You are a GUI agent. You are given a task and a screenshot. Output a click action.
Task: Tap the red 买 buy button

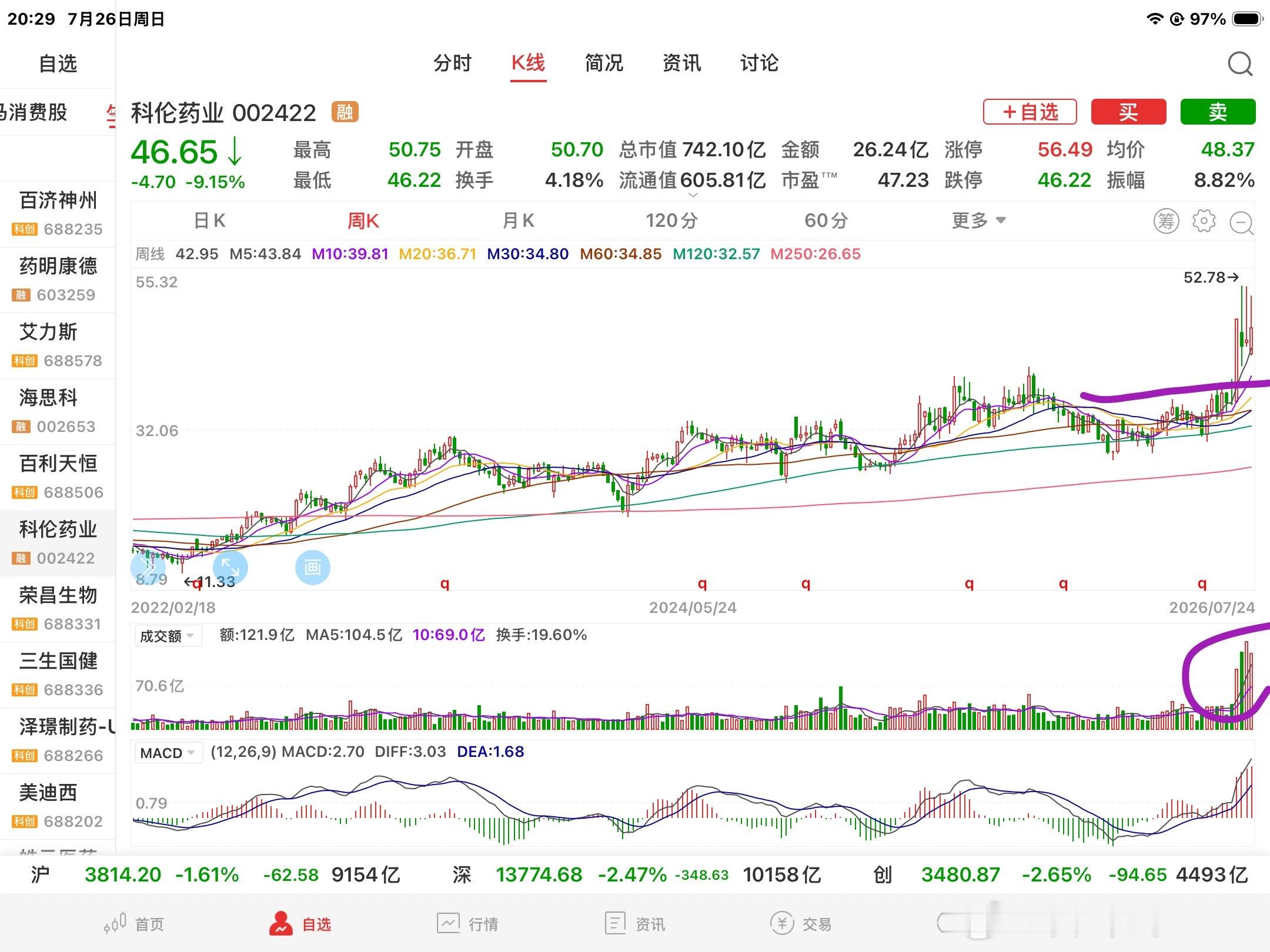click(x=1128, y=112)
